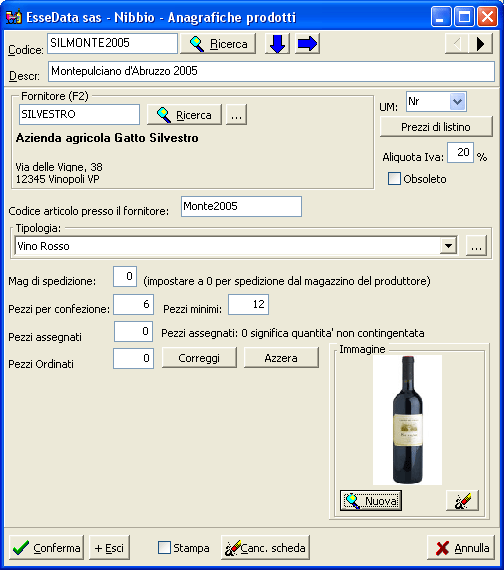Image resolution: width=504 pixels, height=570 pixels.
Task: Click the Descr description input field
Action: coord(271,71)
